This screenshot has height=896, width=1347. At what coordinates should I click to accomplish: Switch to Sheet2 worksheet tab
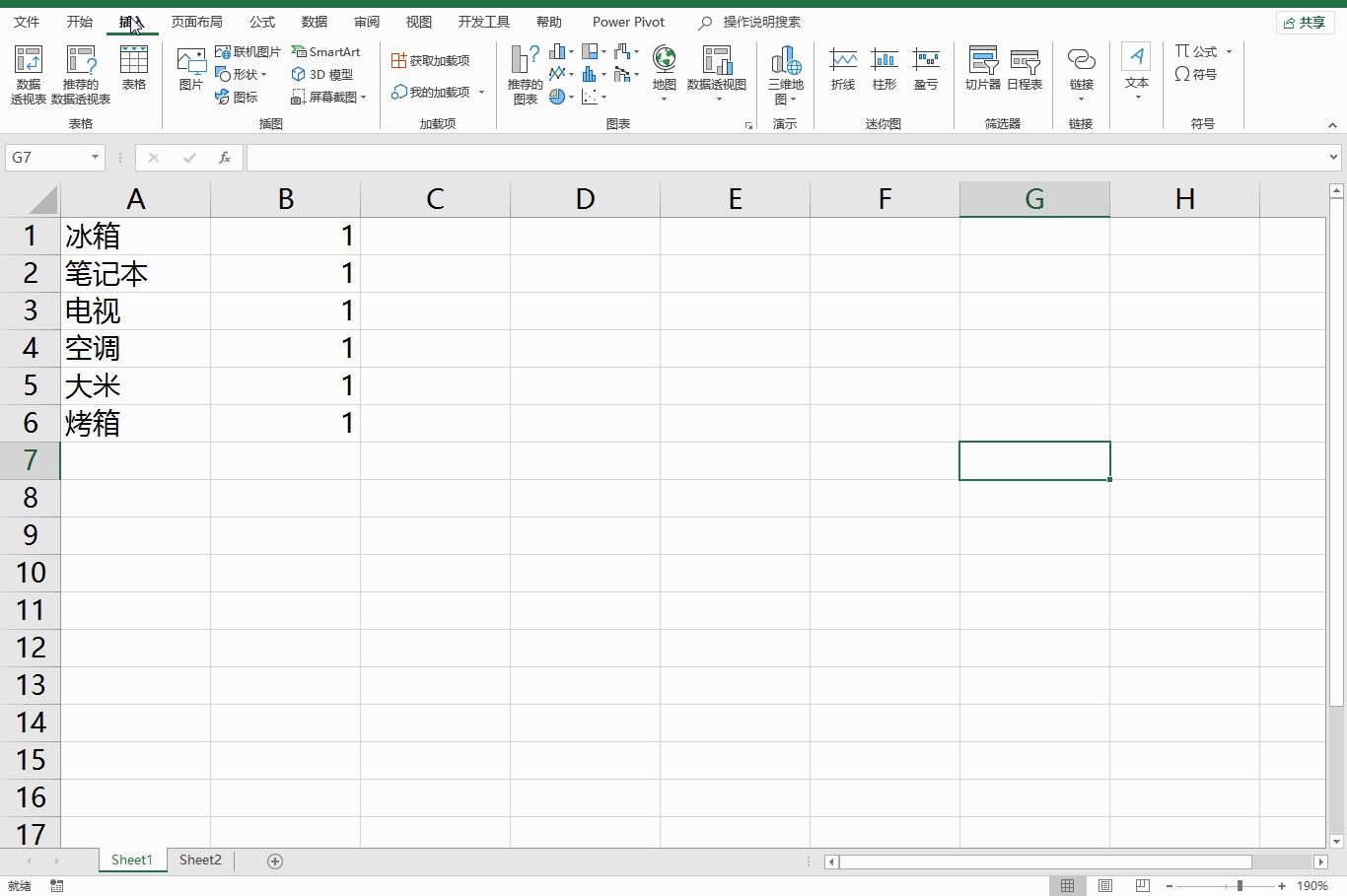pos(200,861)
